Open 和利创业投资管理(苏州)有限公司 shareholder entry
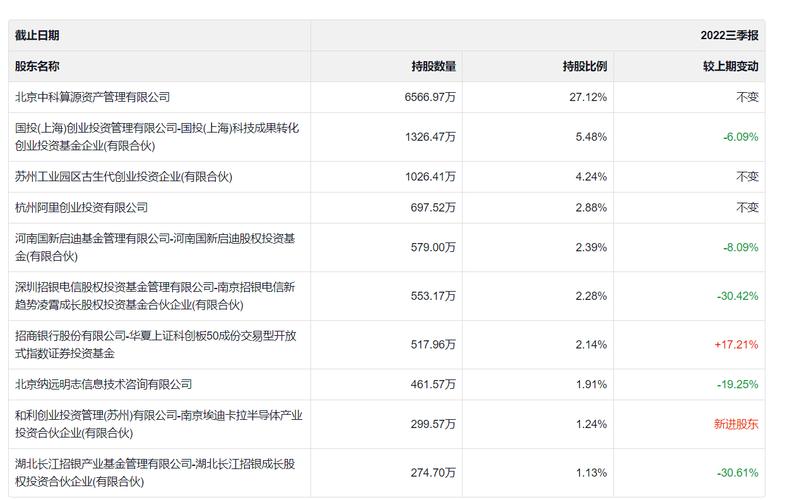Viewport: 792px width, 500px height. coord(159,424)
